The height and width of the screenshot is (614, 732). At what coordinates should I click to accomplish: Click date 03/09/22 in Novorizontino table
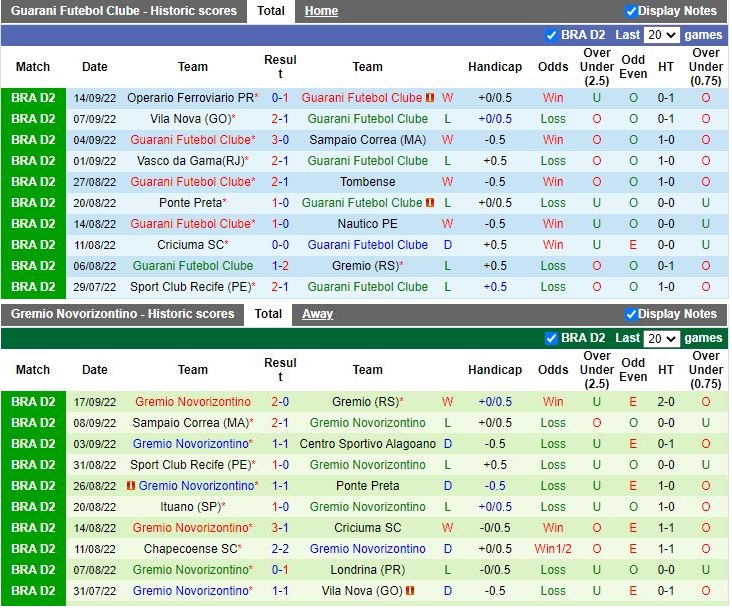point(94,444)
